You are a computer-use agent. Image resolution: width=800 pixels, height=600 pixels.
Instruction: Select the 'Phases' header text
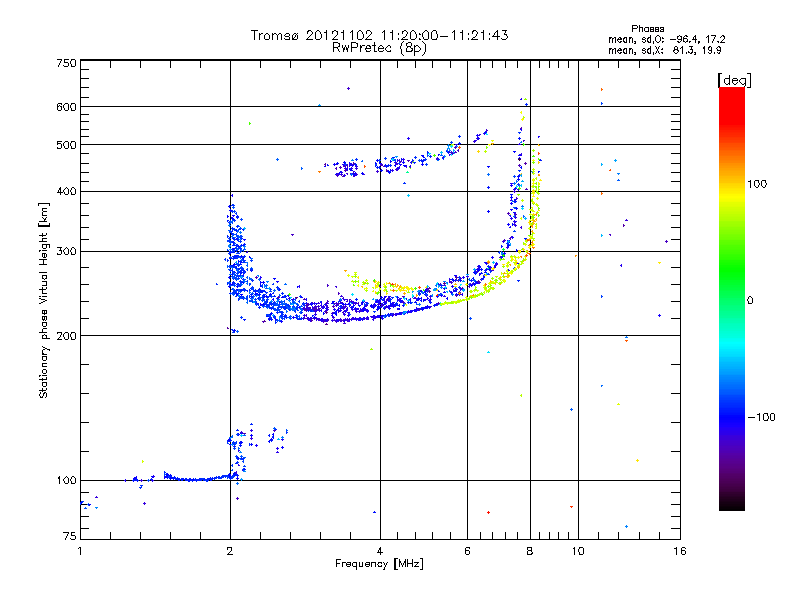click(x=647, y=29)
